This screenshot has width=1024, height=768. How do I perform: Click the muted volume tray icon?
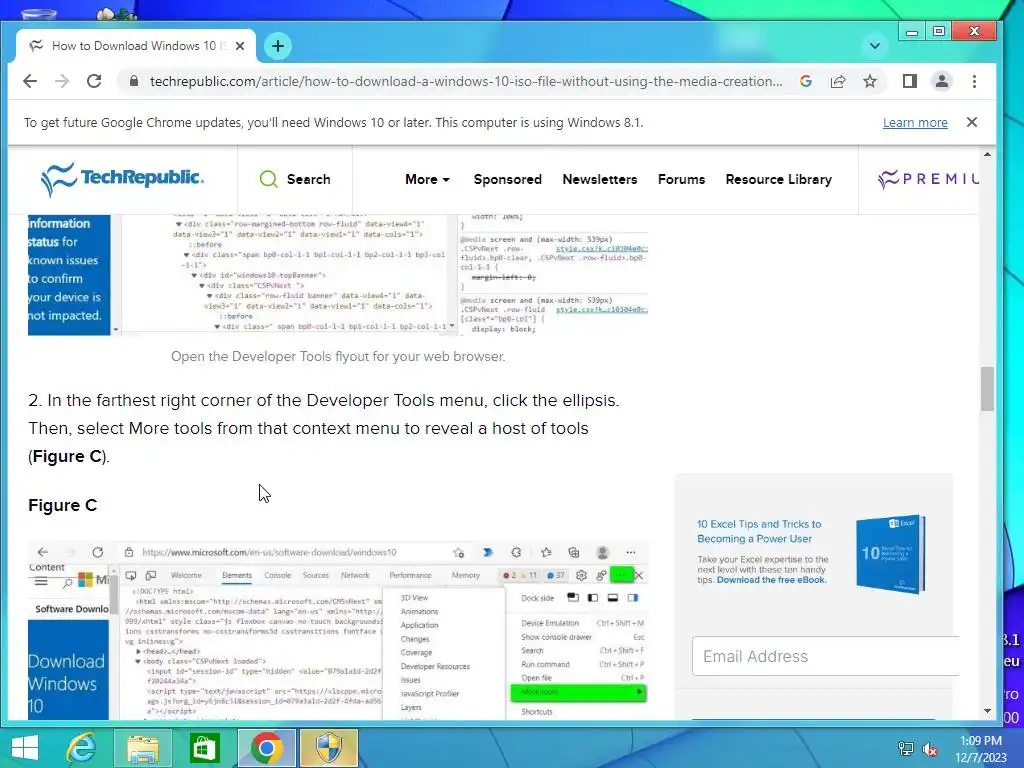pyautogui.click(x=930, y=749)
